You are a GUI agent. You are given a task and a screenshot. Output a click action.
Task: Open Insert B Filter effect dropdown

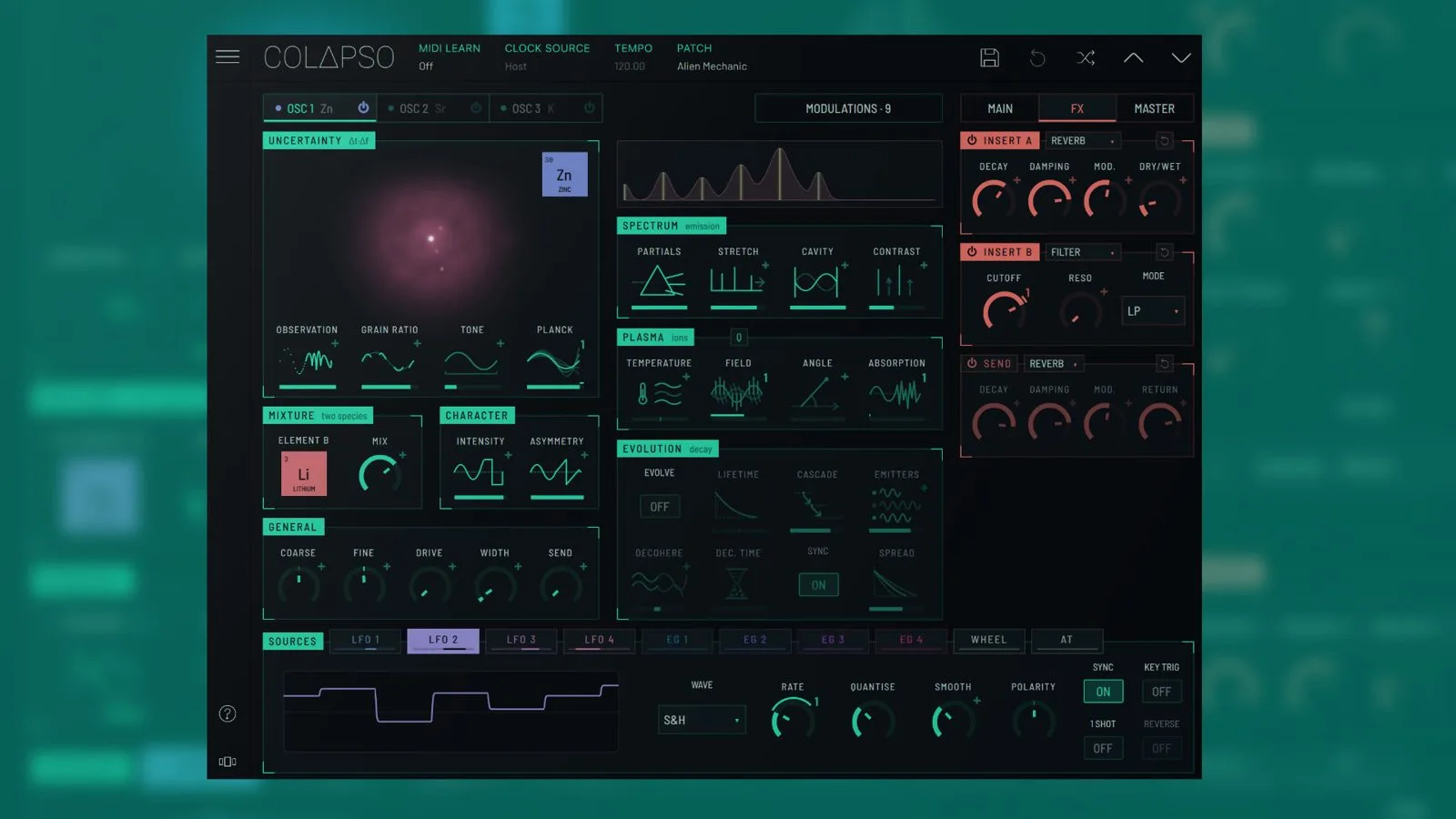1083,252
